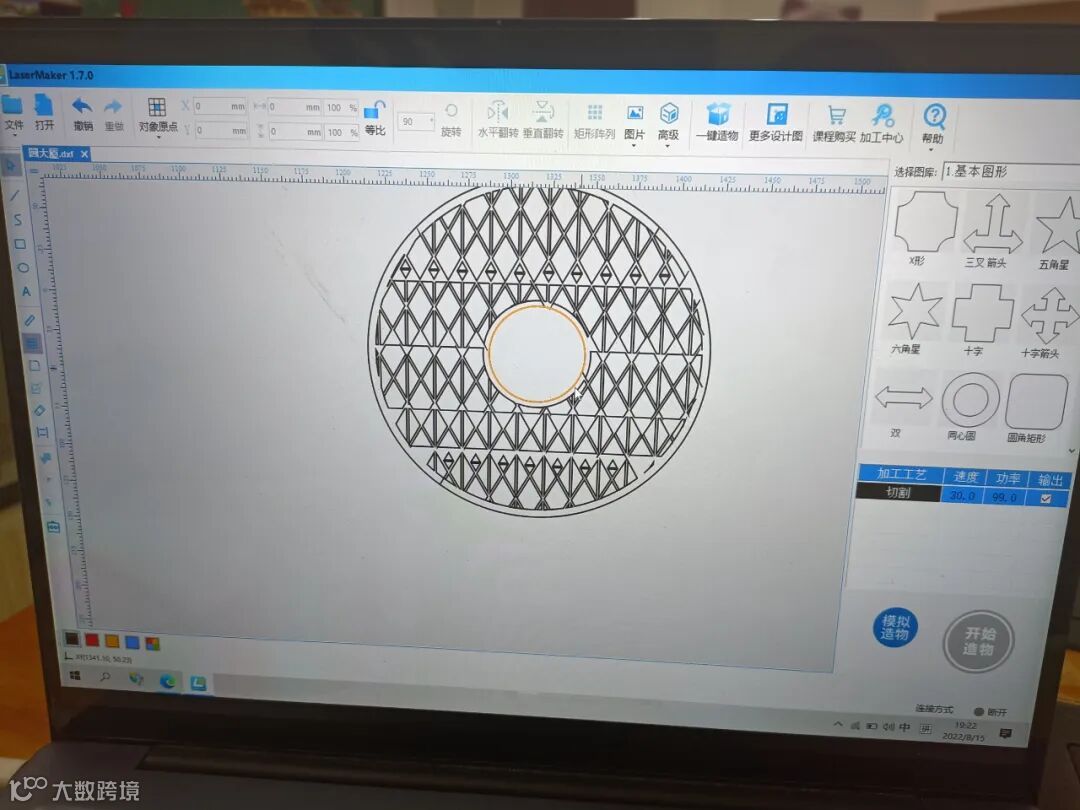Click the Y position input field
The width and height of the screenshot is (1080, 810).
[x=220, y=129]
